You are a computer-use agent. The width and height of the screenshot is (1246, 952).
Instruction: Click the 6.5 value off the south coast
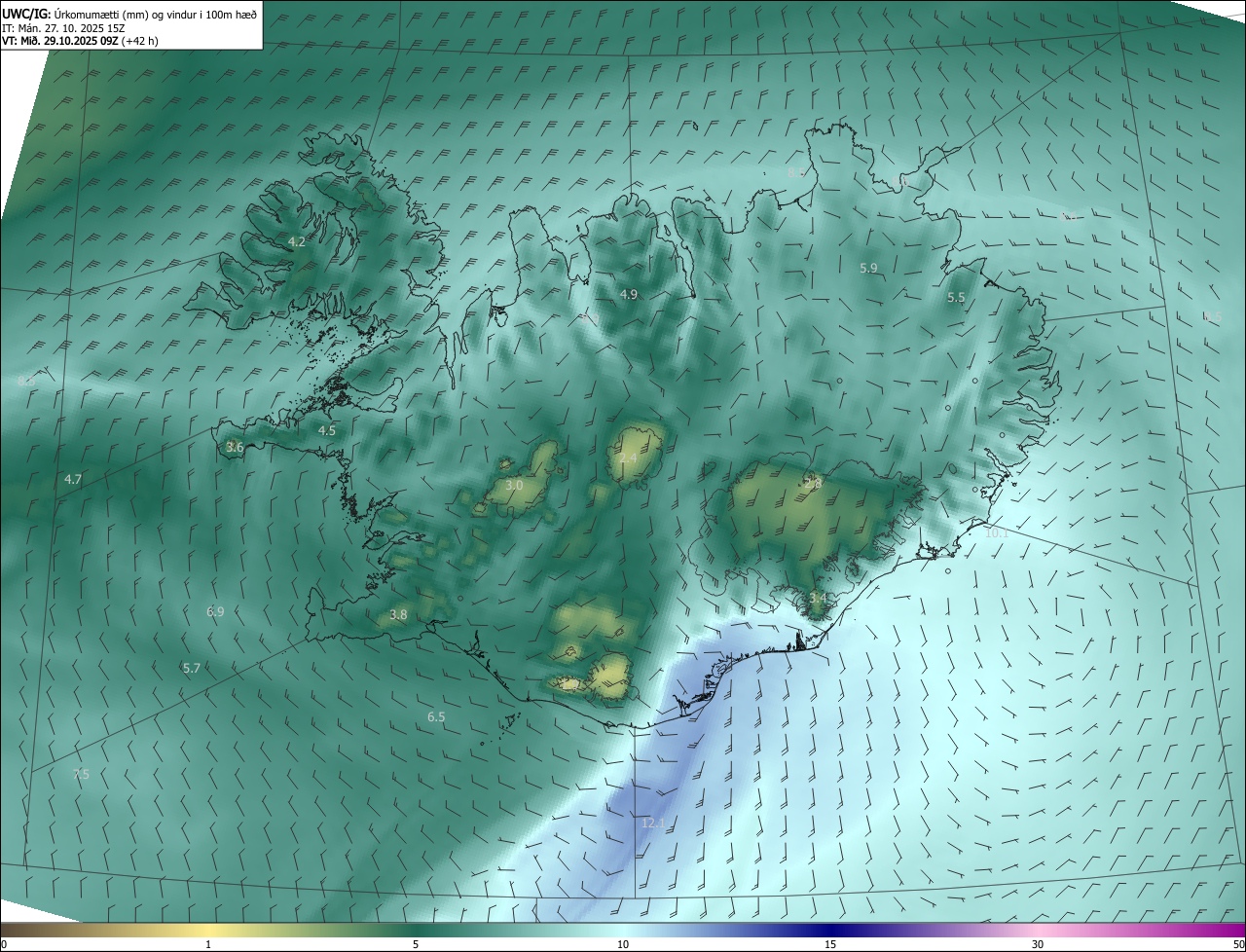tap(436, 716)
